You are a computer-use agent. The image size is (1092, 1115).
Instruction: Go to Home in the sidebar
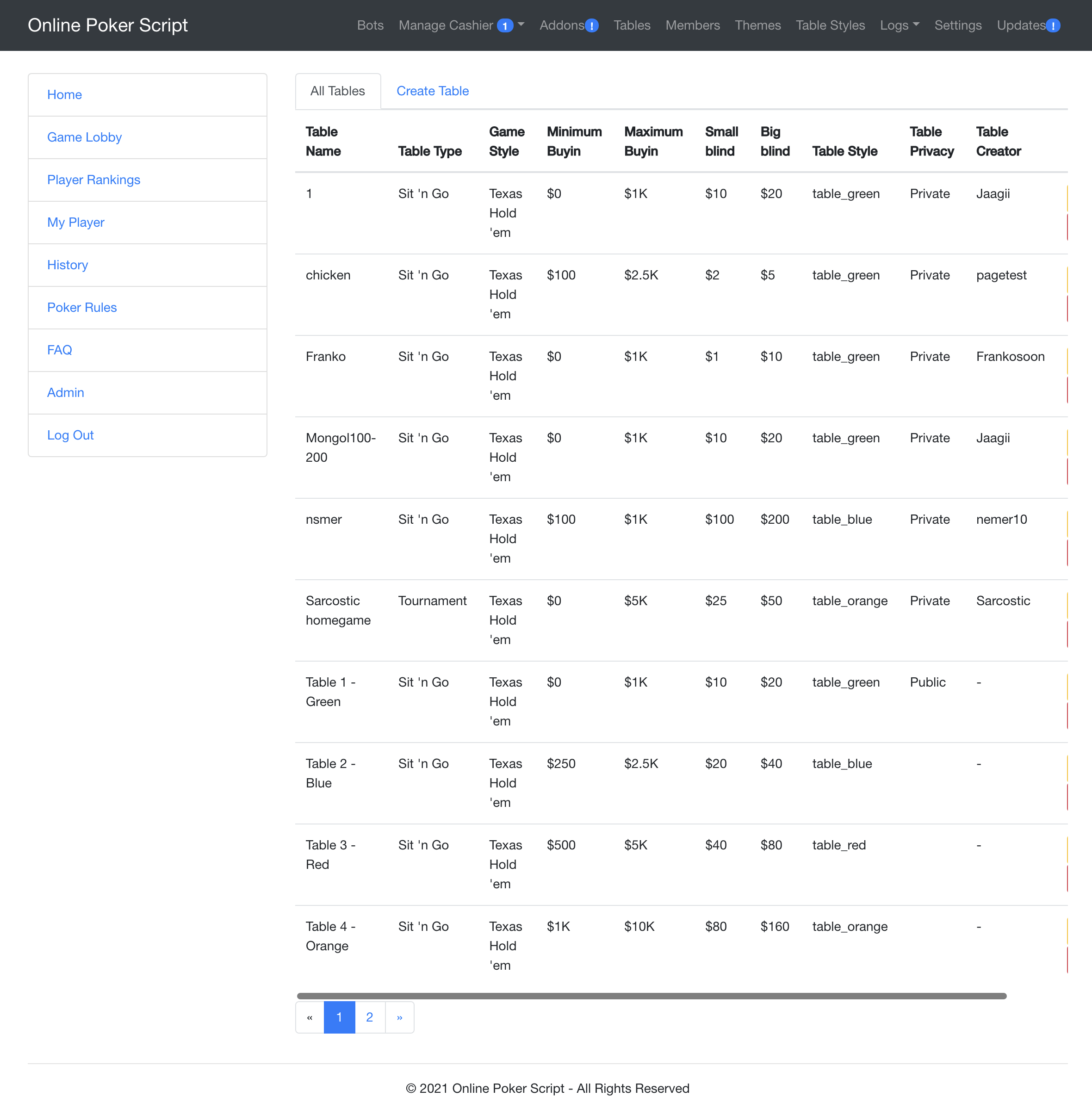(x=148, y=95)
